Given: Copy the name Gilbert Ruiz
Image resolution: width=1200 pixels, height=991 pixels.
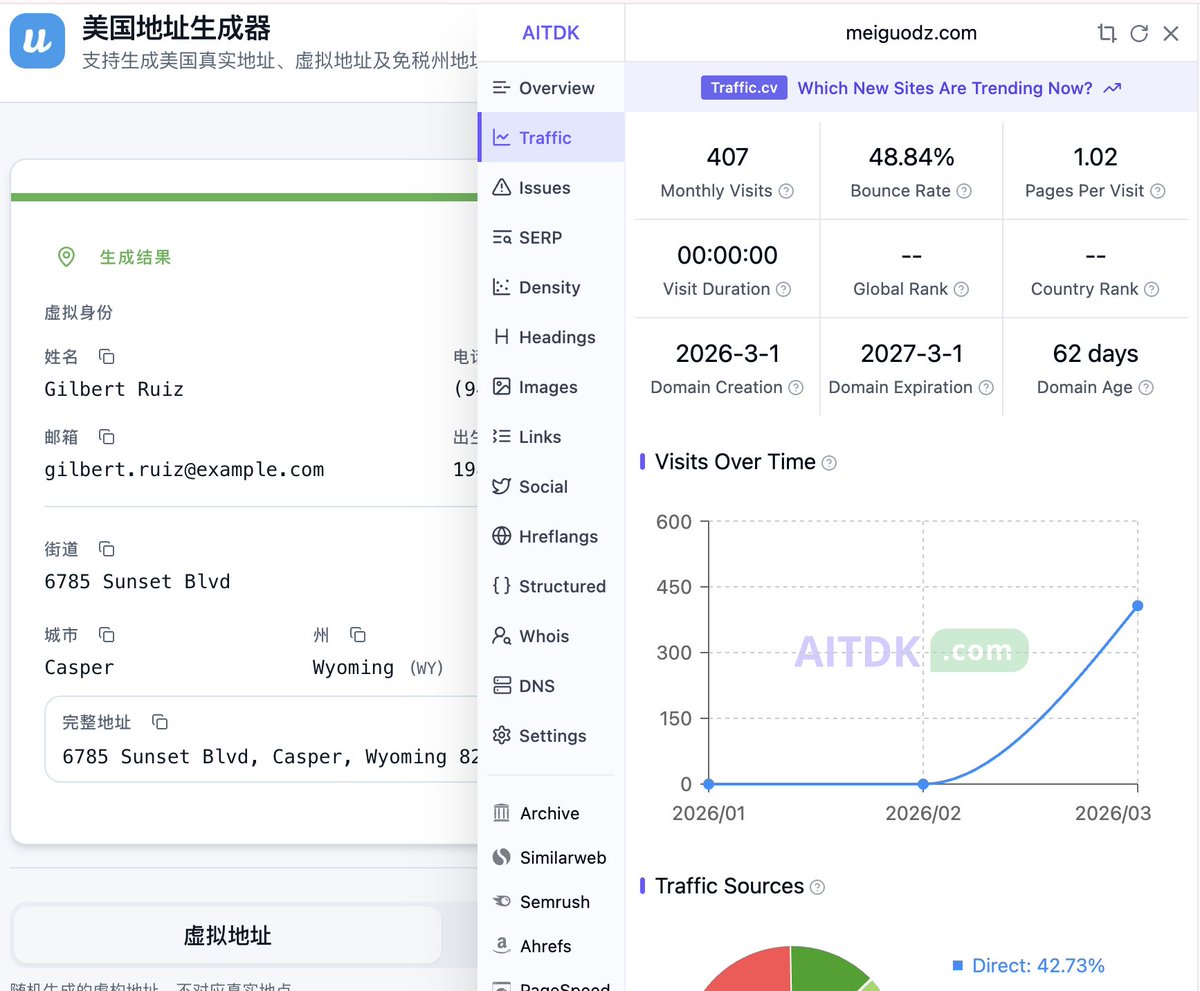Looking at the screenshot, I should tap(107, 357).
